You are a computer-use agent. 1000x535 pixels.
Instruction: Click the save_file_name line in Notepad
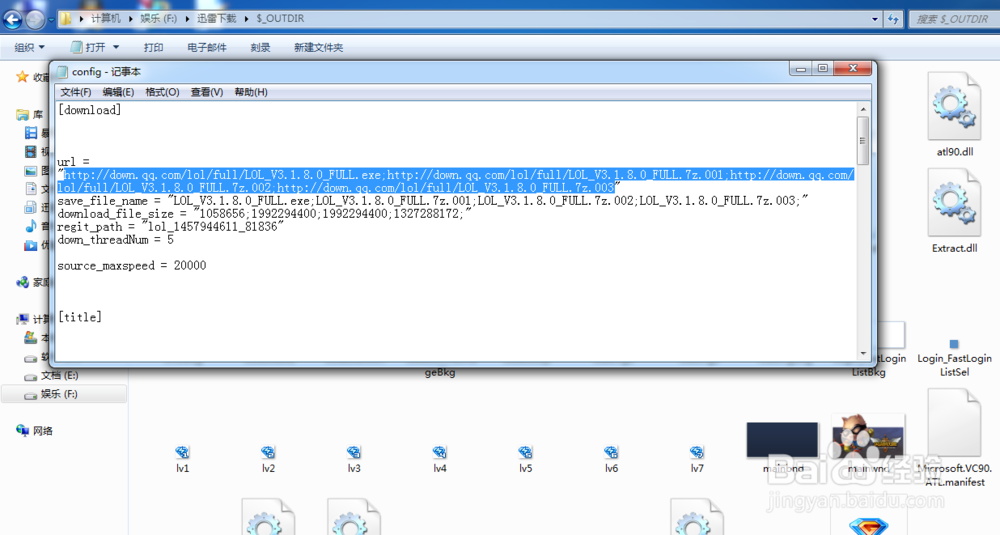(x=433, y=201)
